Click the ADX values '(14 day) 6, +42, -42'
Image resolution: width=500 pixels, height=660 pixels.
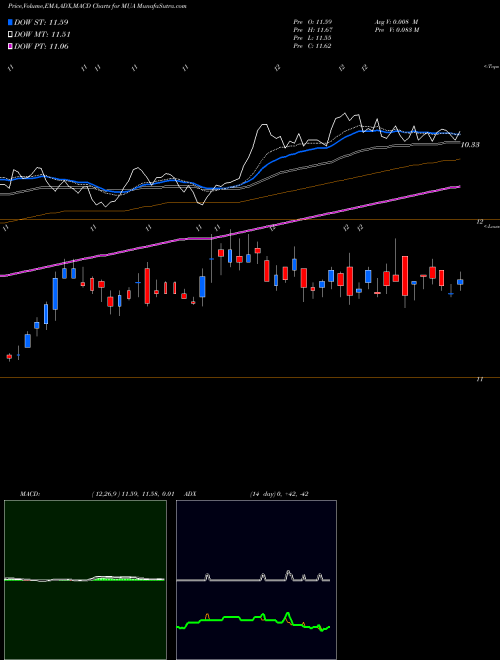[279, 494]
